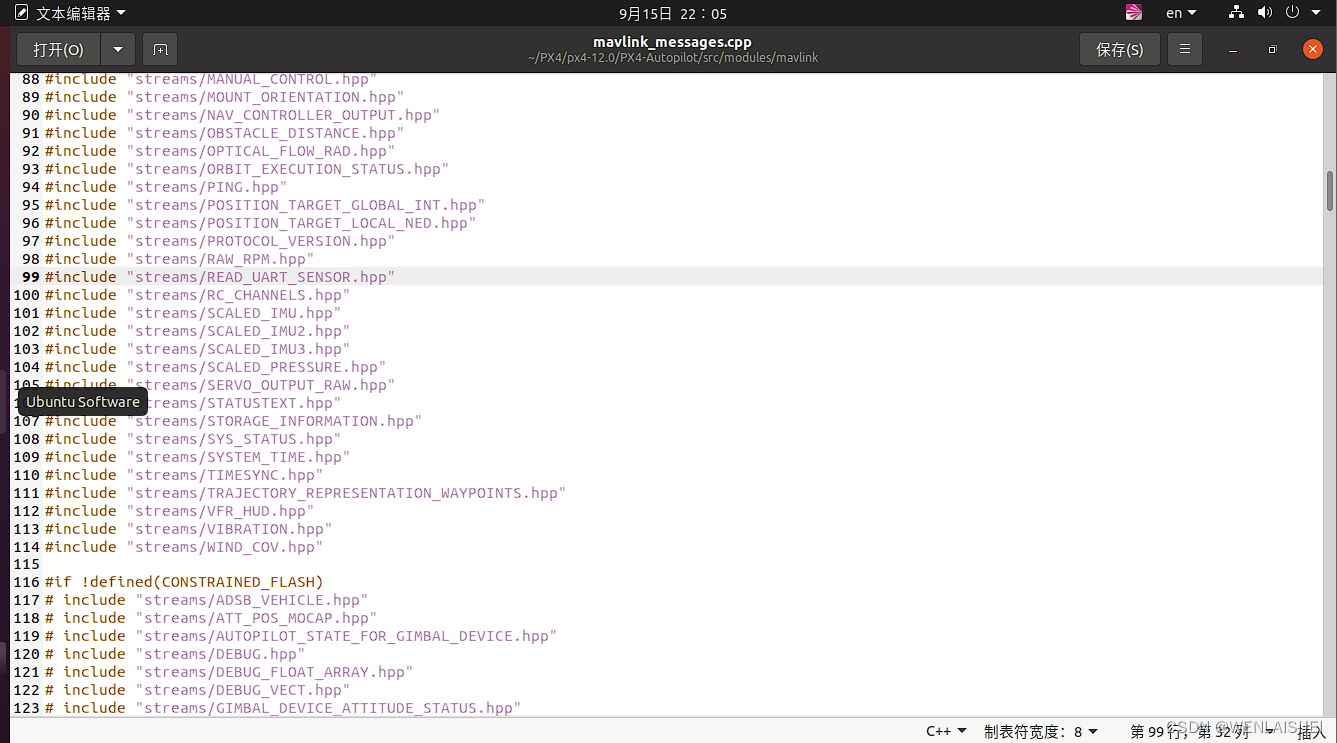Open the hamburger menu in the header bar
Viewport: 1337px width, 743px height.
tap(1185, 49)
